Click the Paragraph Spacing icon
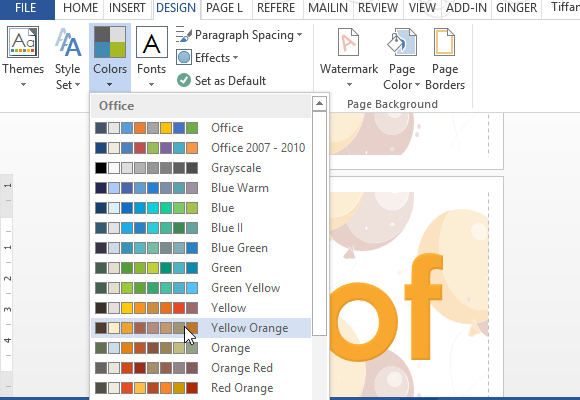The image size is (580, 400). (x=183, y=35)
